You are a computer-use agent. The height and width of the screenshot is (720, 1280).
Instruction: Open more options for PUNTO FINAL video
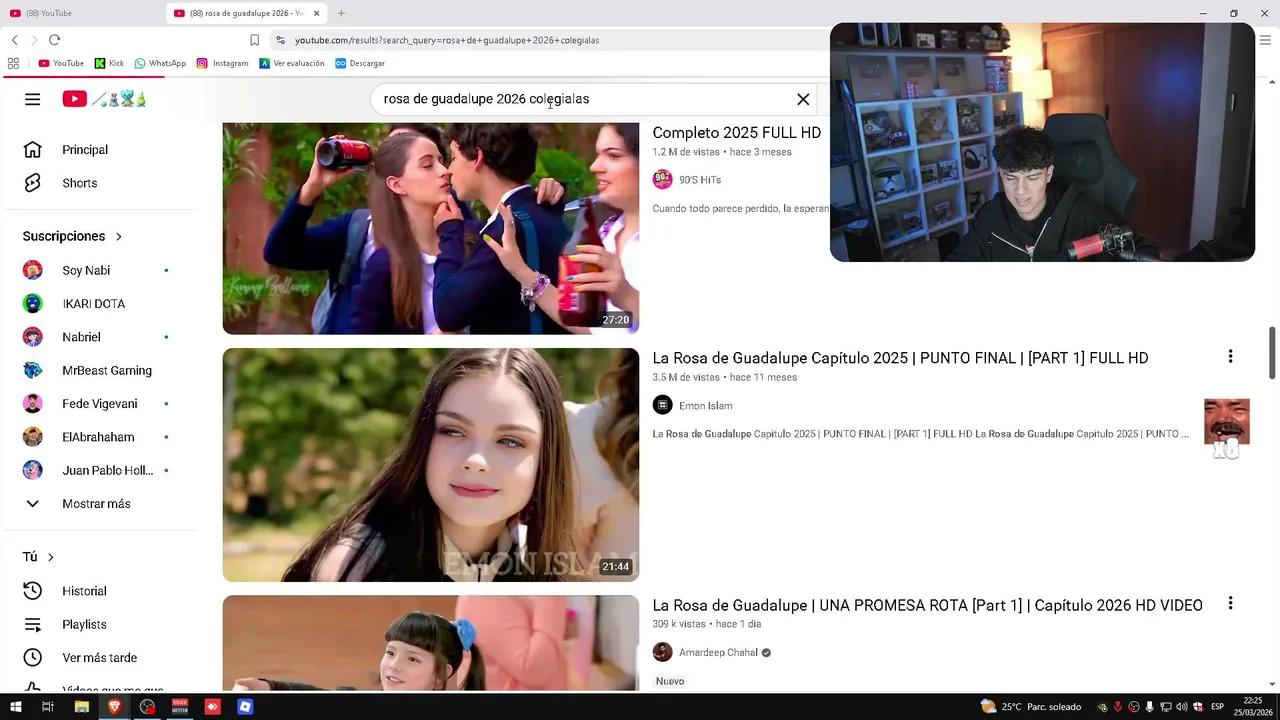click(x=1230, y=357)
